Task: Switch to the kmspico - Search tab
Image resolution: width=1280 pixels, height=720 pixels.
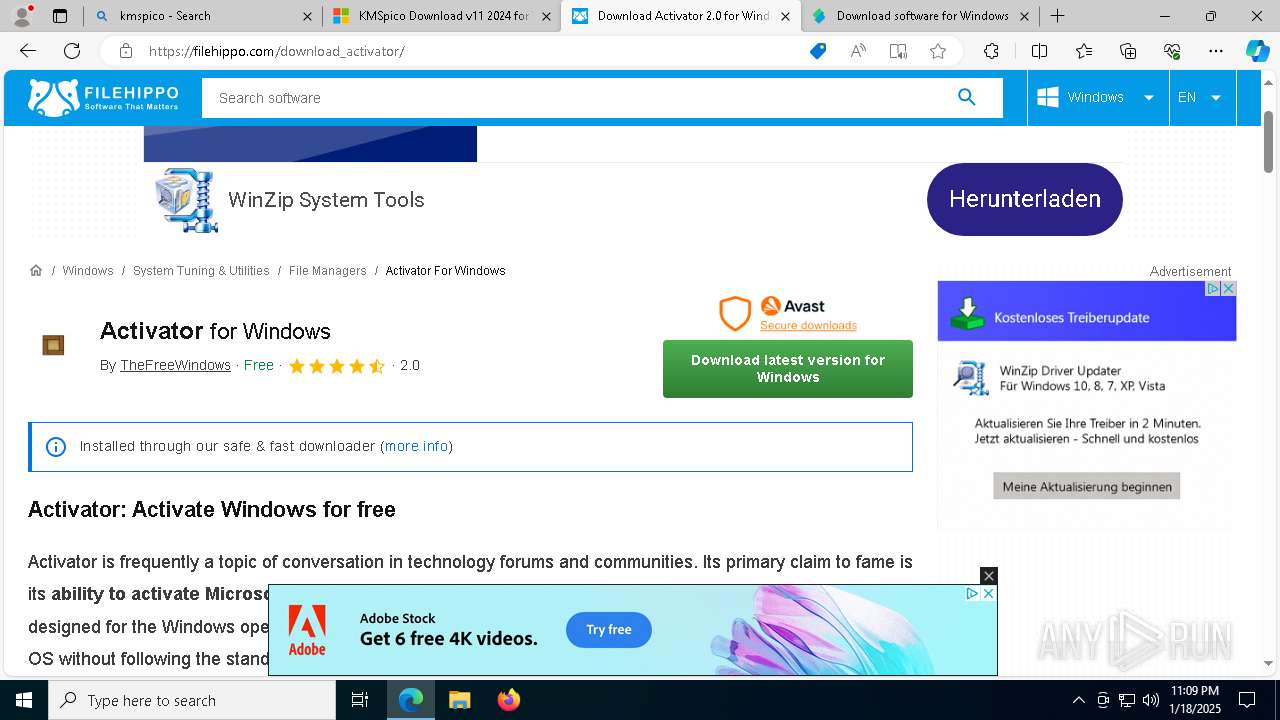Action: click(200, 16)
